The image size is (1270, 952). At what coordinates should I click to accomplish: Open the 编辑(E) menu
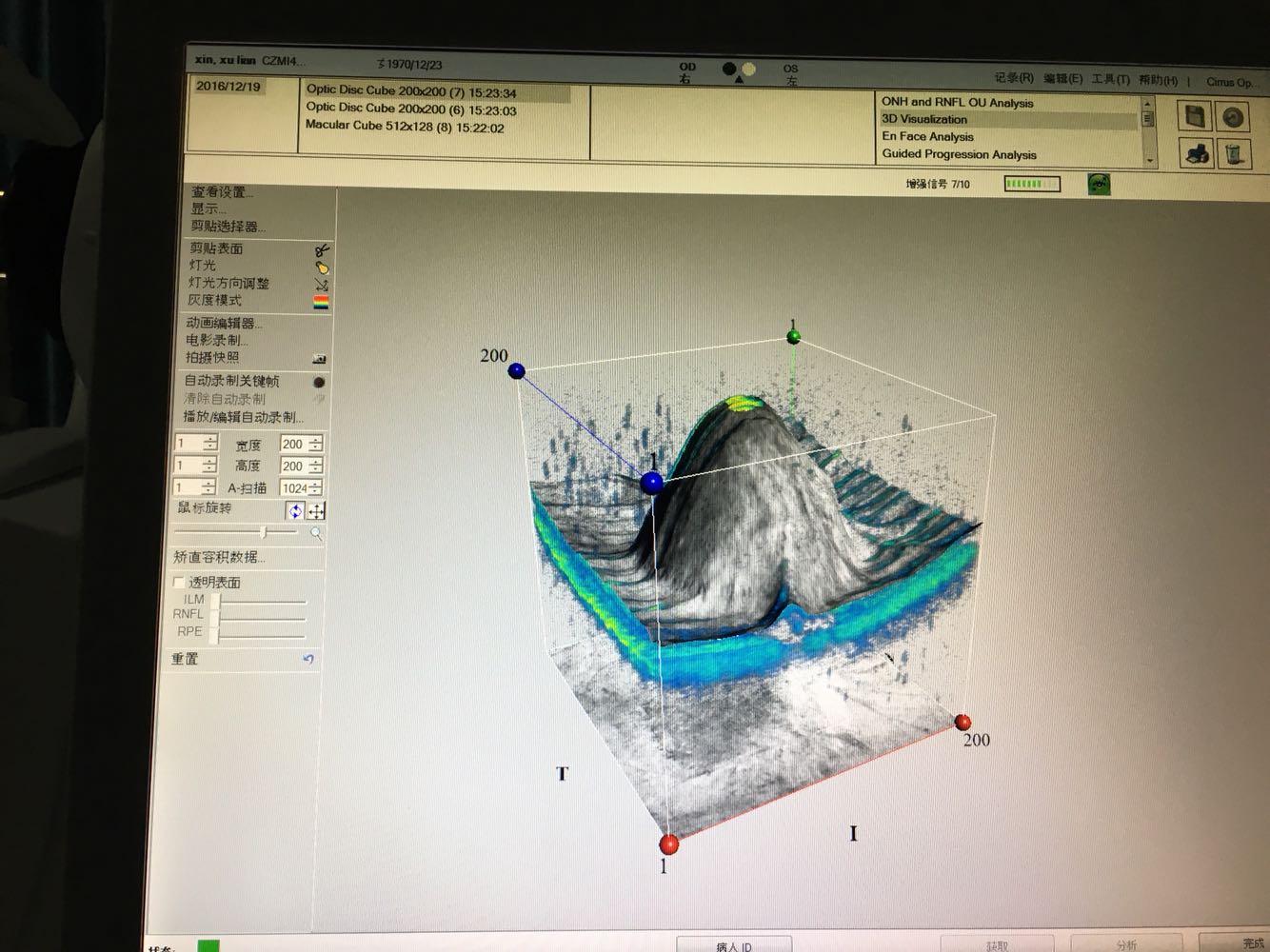1062,79
